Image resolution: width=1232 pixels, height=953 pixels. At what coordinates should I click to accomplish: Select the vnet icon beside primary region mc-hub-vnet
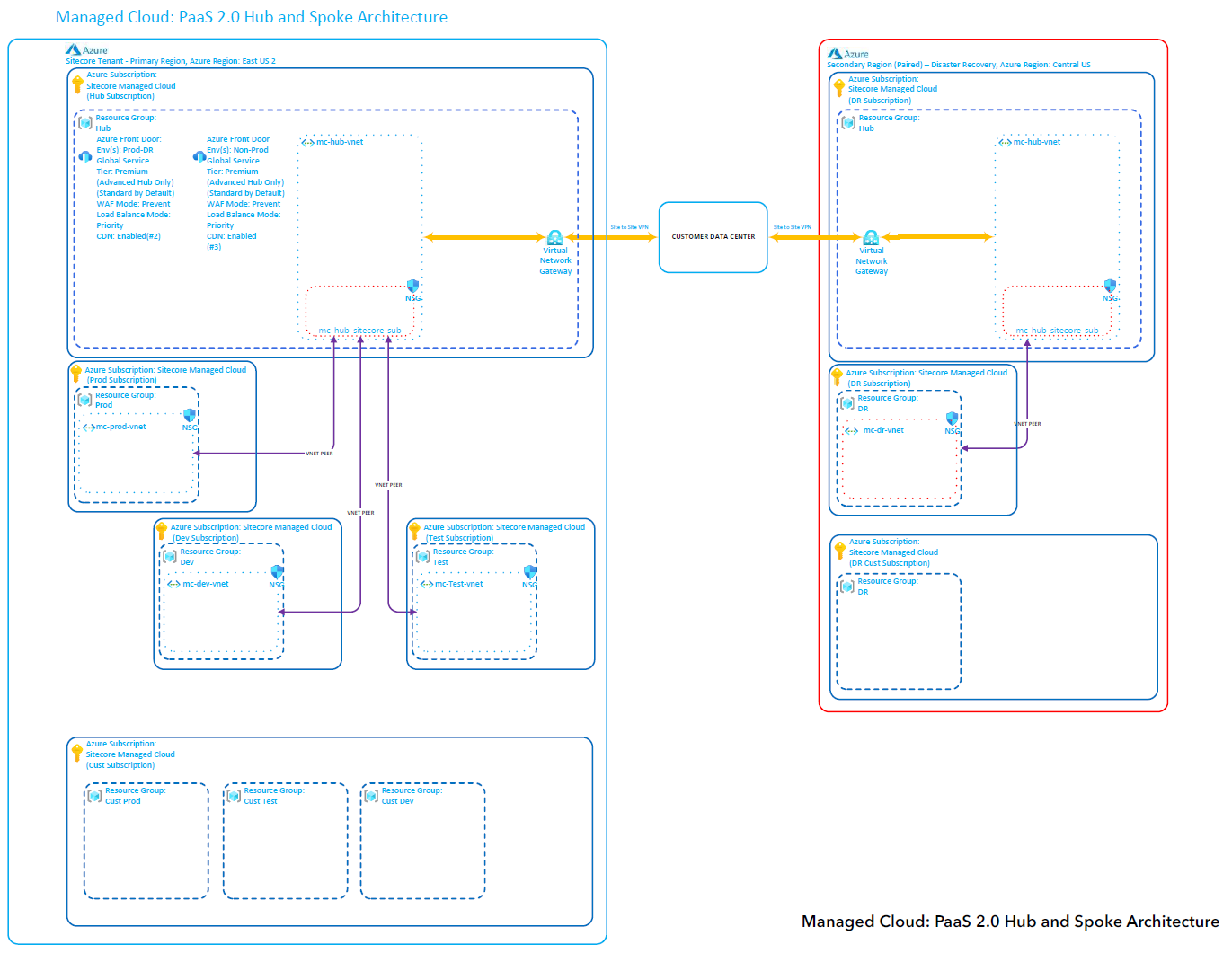tap(307, 143)
